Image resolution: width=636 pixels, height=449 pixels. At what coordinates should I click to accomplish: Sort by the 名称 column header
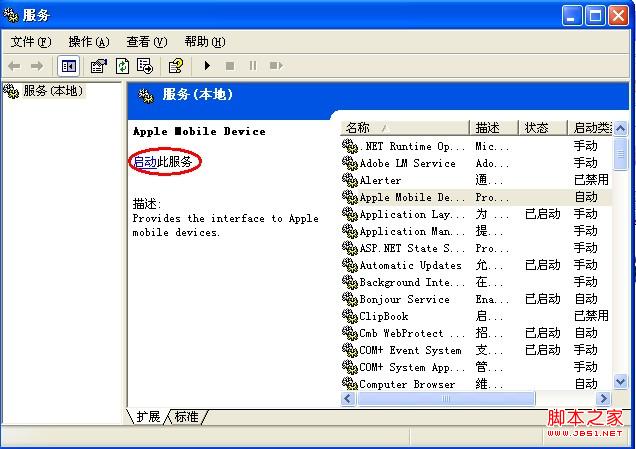pos(404,128)
